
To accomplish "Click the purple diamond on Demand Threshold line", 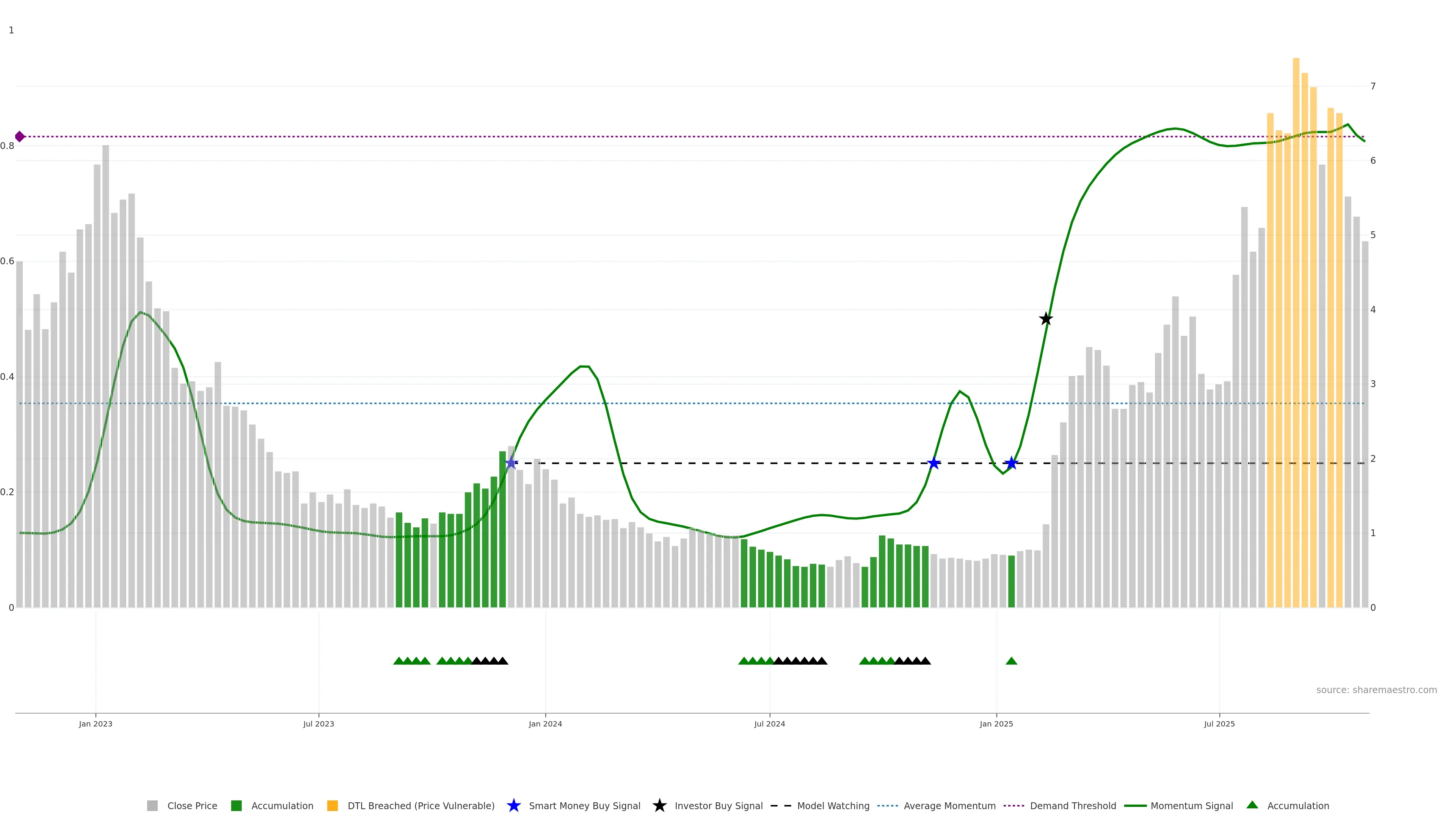I will coord(20,137).
